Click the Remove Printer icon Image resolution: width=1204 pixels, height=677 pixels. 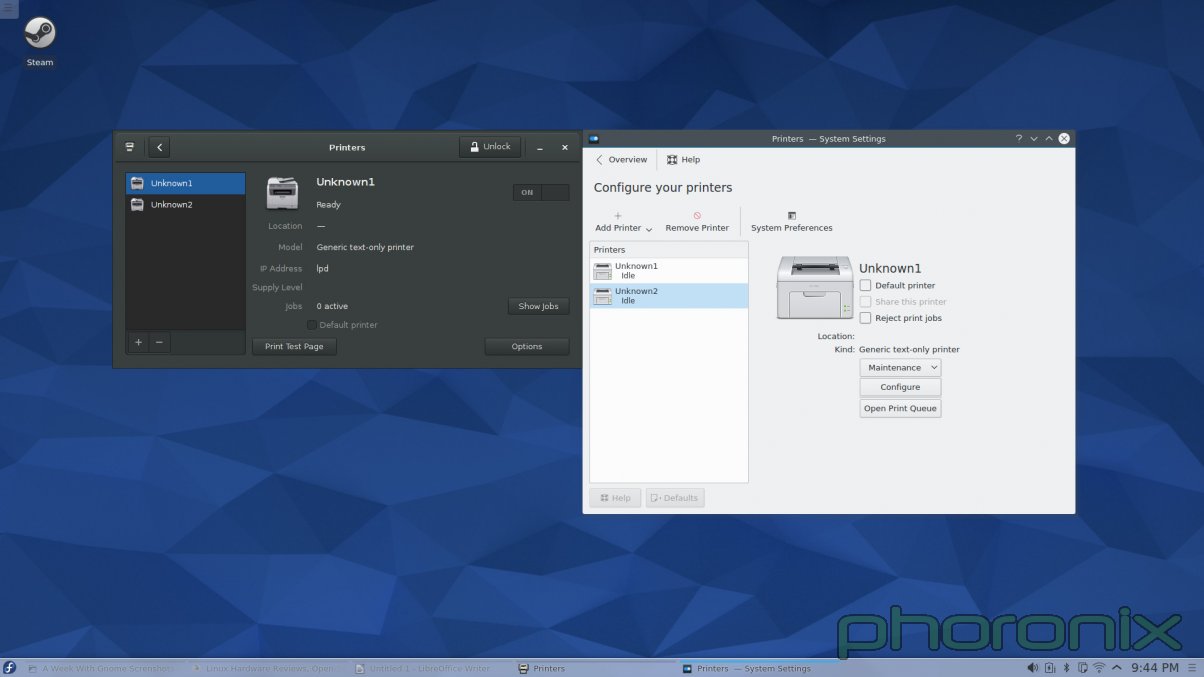tap(697, 217)
